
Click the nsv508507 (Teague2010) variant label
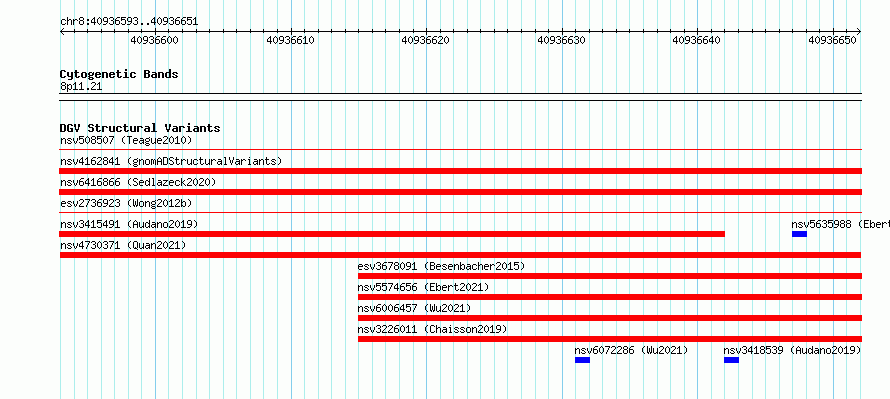click(x=126, y=140)
